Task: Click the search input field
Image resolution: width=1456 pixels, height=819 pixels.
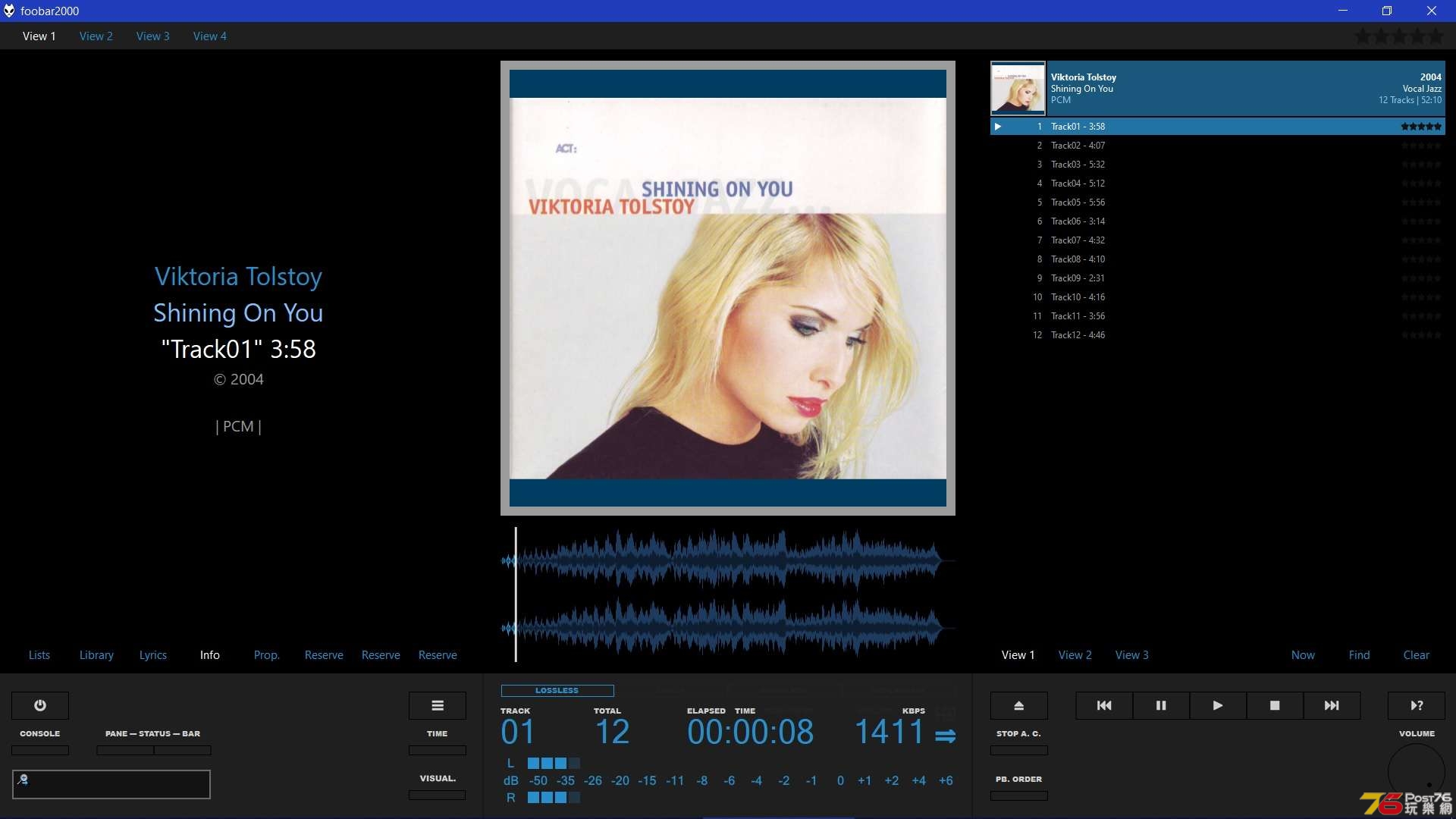Action: pyautogui.click(x=111, y=784)
